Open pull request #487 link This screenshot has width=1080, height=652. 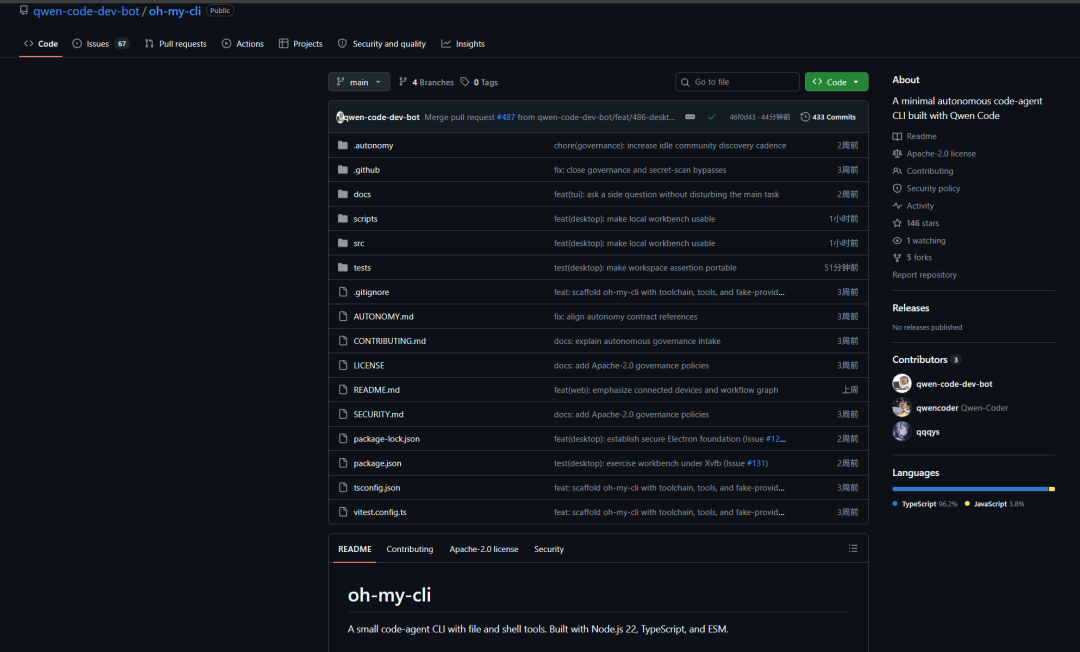pyautogui.click(x=506, y=117)
